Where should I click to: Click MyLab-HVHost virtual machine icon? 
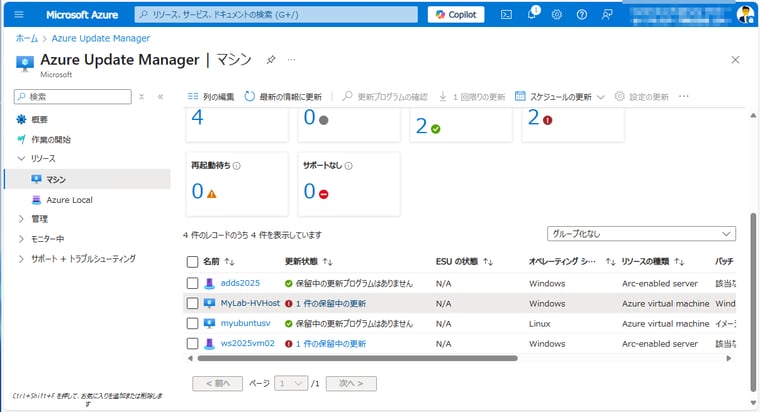[x=209, y=303]
